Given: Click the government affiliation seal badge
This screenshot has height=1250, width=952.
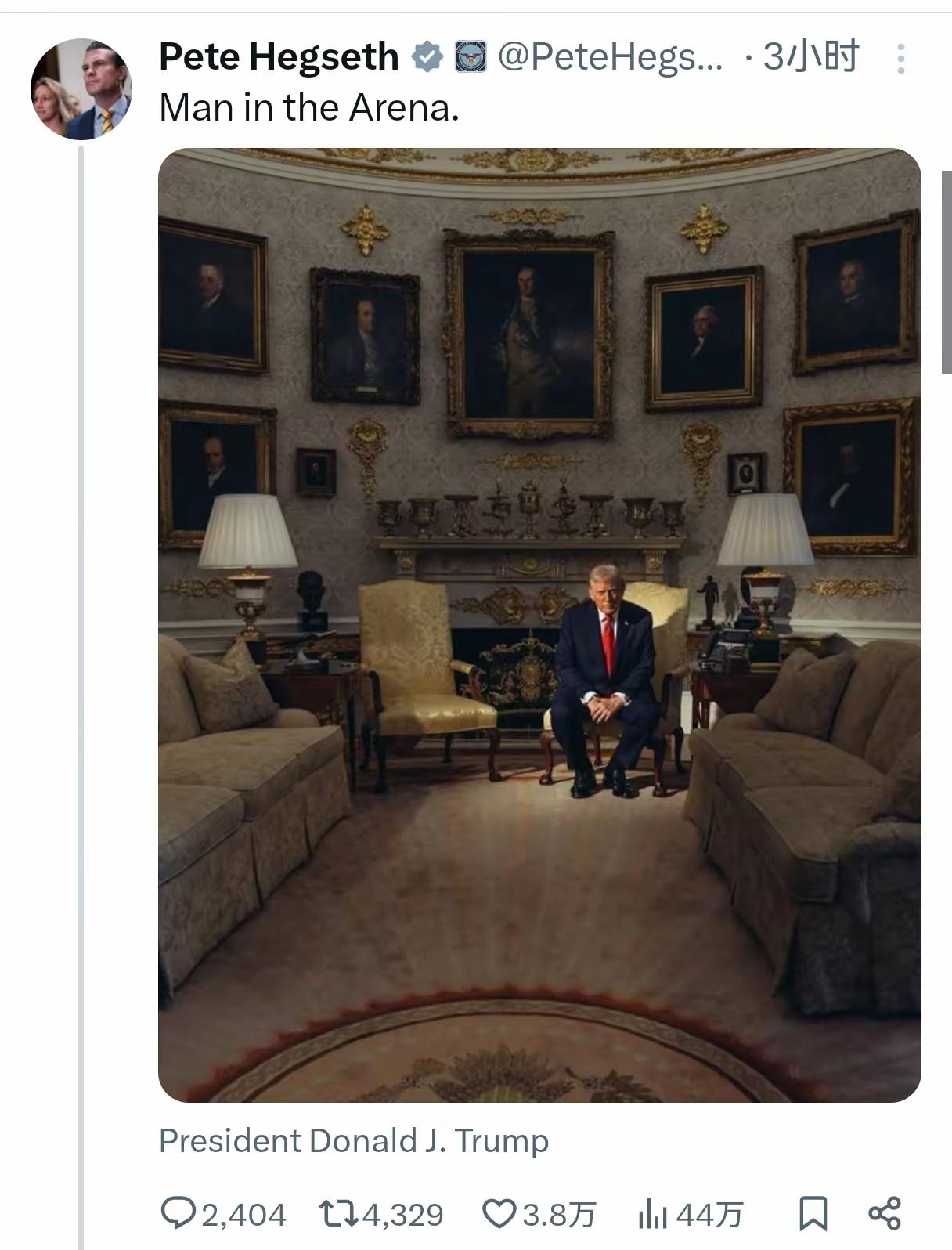Looking at the screenshot, I should point(471,57).
